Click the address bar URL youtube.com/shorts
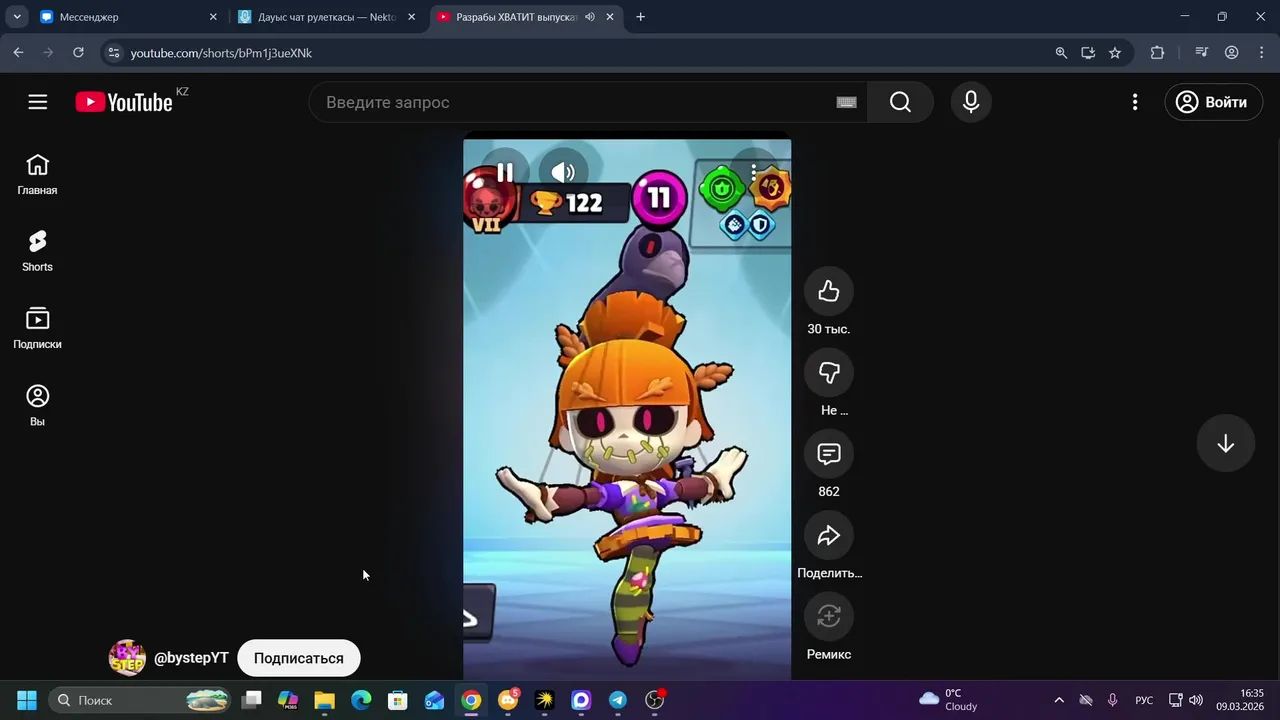The height and width of the screenshot is (720, 1280). click(x=221, y=53)
